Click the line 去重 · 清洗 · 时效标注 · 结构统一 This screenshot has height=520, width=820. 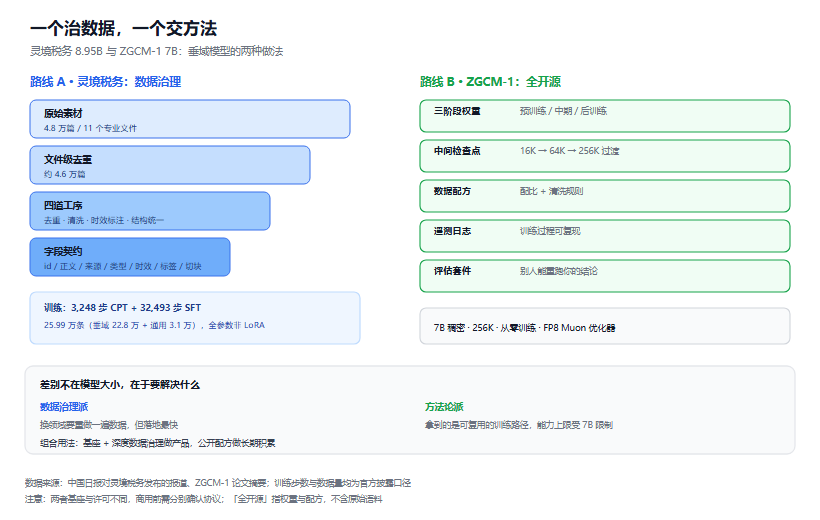click(104, 220)
